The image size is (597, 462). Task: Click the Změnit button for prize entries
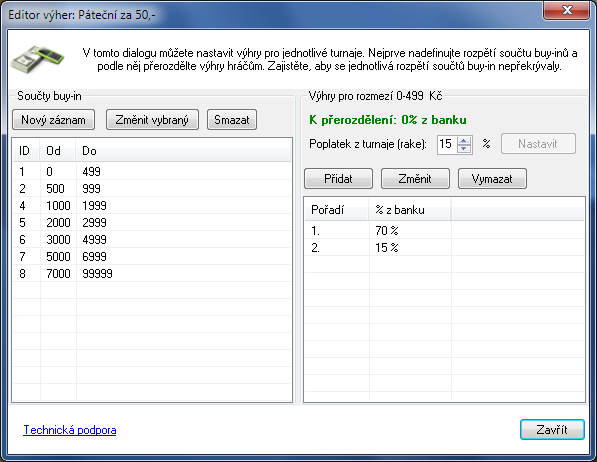pos(415,179)
